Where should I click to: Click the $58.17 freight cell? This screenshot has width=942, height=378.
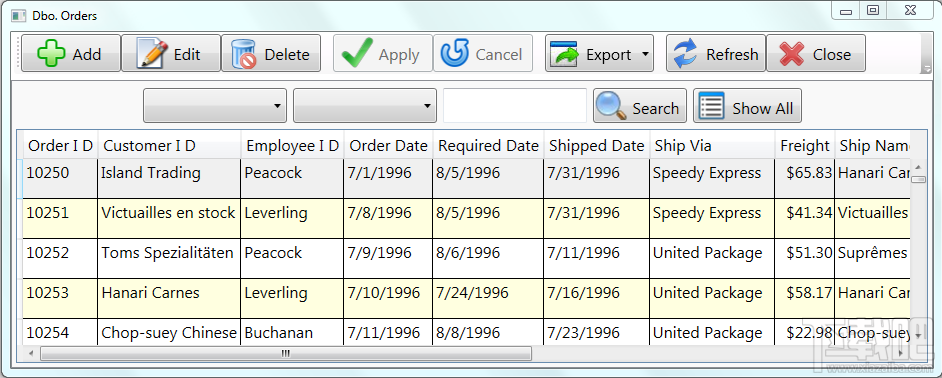(x=804, y=299)
